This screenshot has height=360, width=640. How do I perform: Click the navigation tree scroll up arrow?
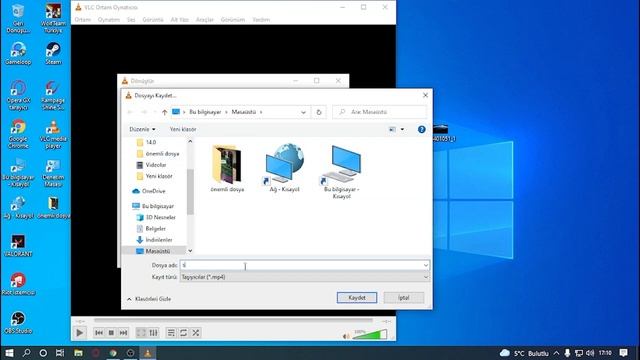point(190,141)
